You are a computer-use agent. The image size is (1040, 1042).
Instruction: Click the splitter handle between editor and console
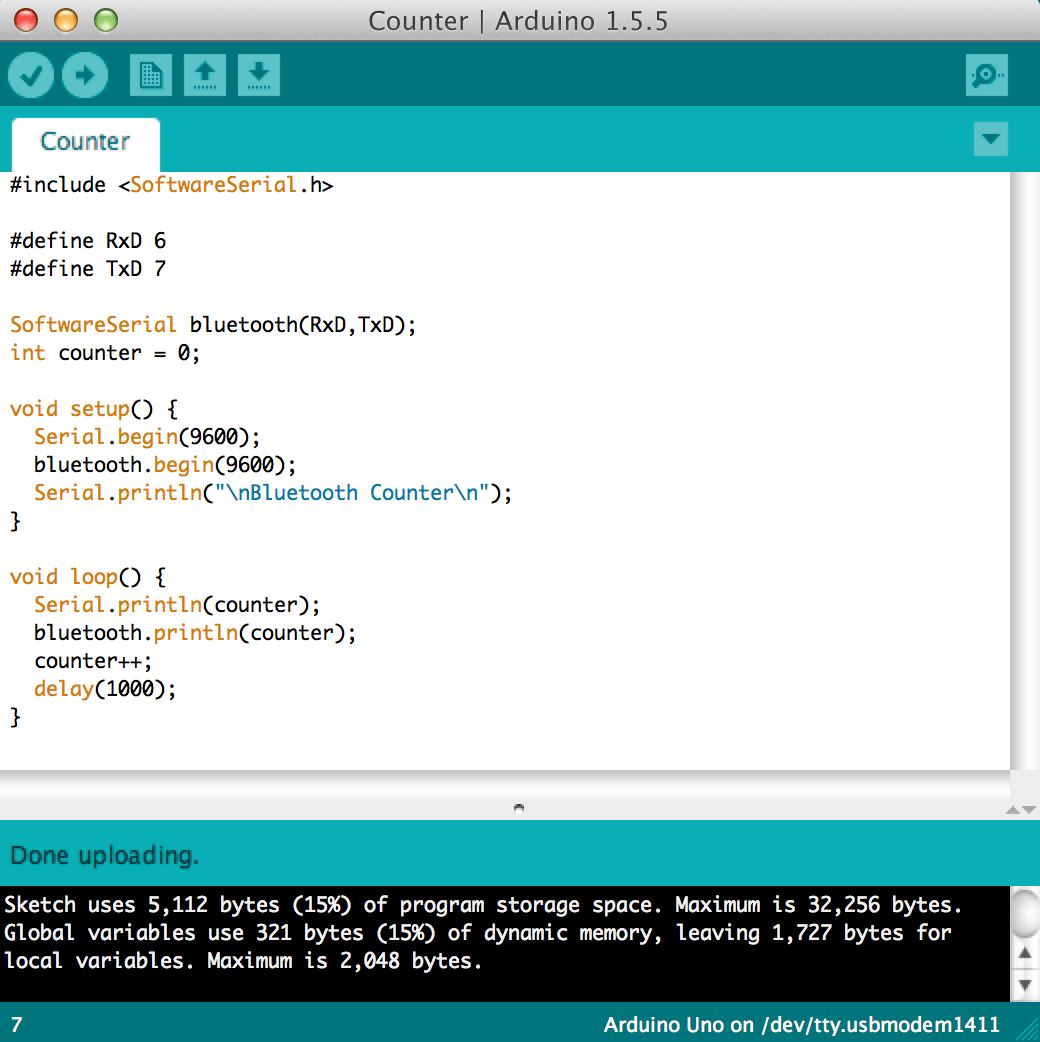click(519, 807)
